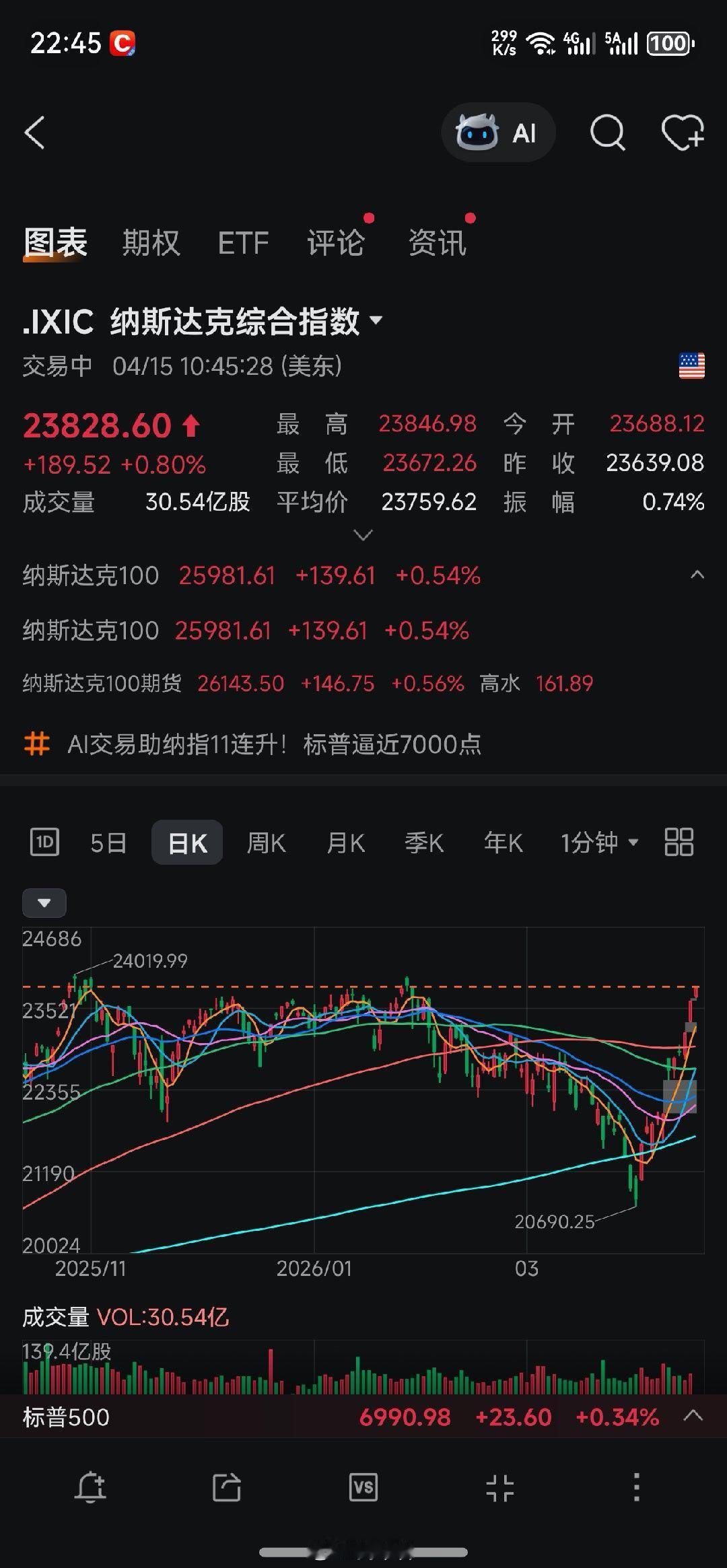Image resolution: width=727 pixels, height=1568 pixels.
Task: Tap the 24019.99 high marker on chart
Action: (149, 961)
